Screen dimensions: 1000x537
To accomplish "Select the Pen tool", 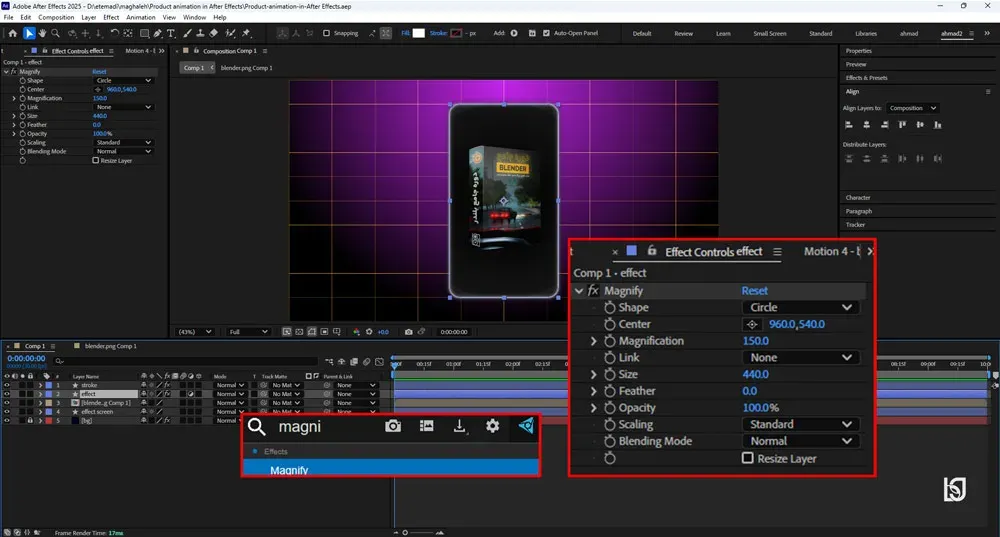I will [158, 33].
